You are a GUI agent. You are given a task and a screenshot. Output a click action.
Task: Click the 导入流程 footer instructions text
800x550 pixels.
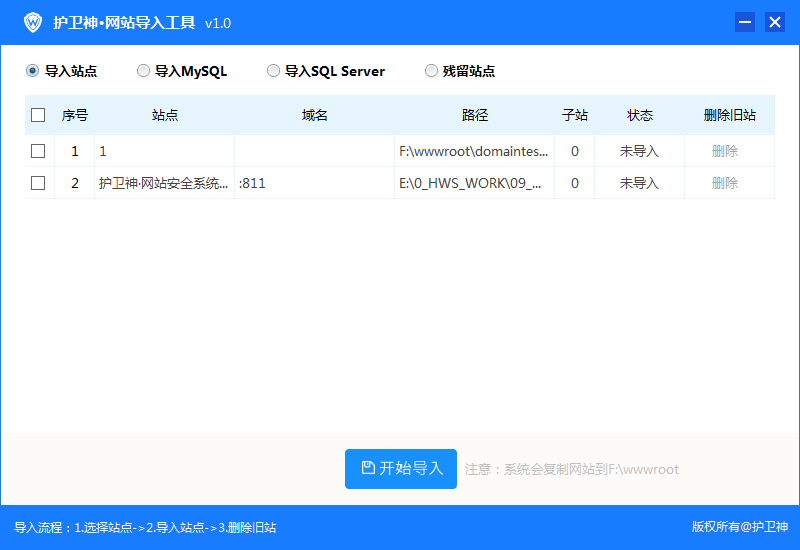[145, 528]
